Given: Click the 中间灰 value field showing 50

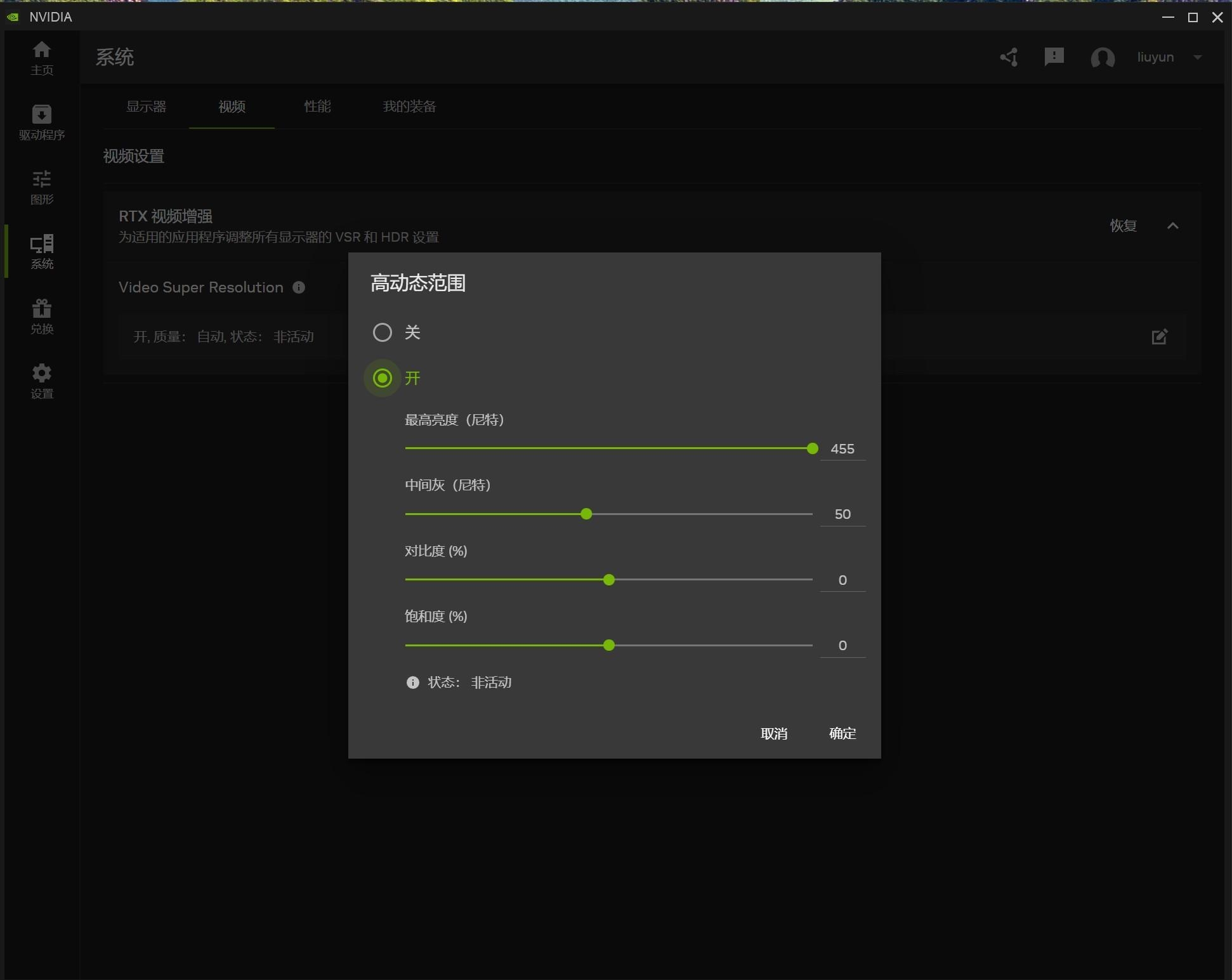Looking at the screenshot, I should point(842,514).
